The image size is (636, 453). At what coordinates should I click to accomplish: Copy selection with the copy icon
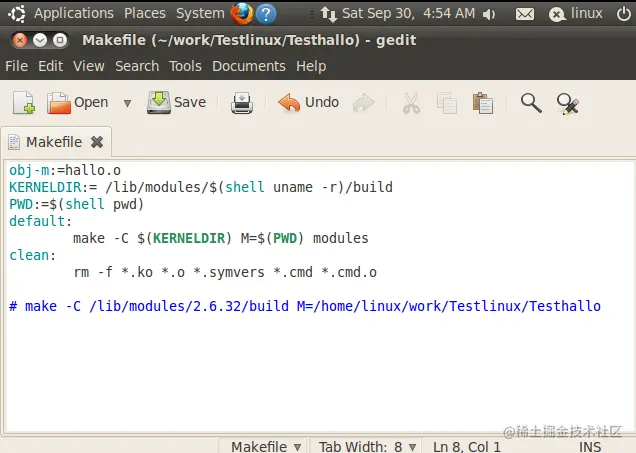click(x=447, y=103)
